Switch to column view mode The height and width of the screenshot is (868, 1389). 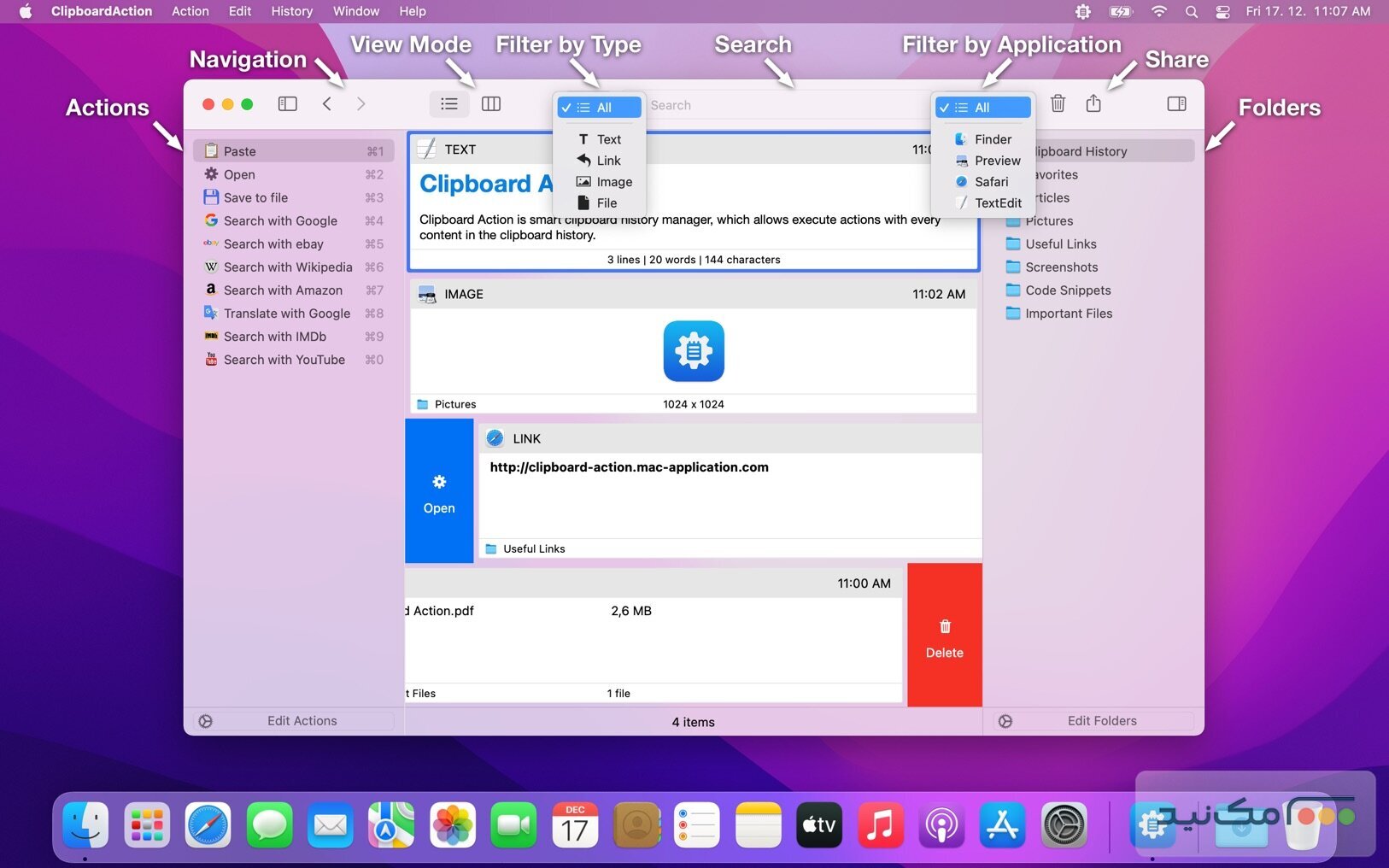491,103
